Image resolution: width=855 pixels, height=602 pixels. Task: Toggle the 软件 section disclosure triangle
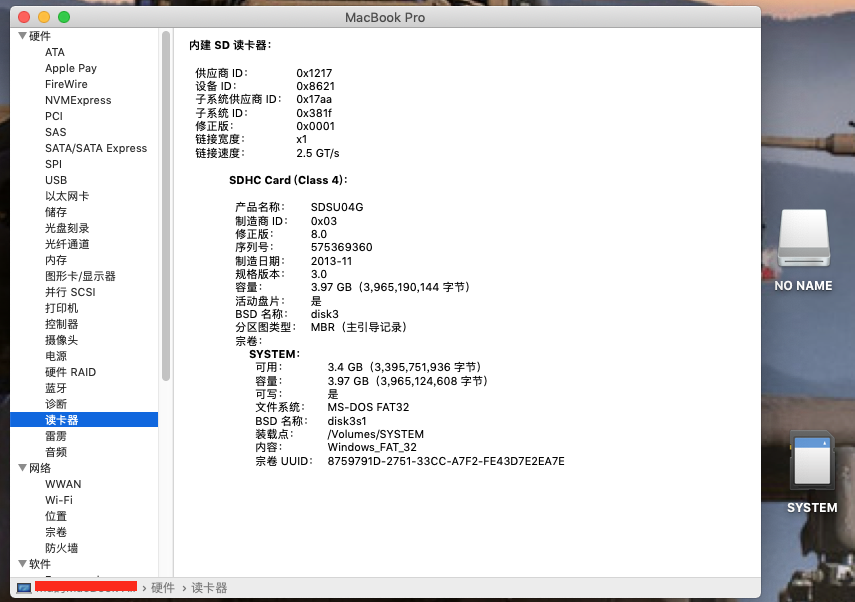(20, 564)
